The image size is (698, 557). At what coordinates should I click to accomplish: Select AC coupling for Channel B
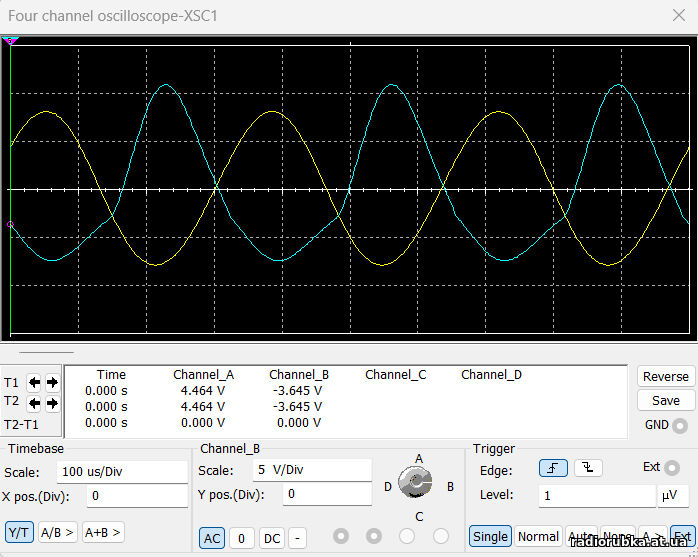[212, 538]
